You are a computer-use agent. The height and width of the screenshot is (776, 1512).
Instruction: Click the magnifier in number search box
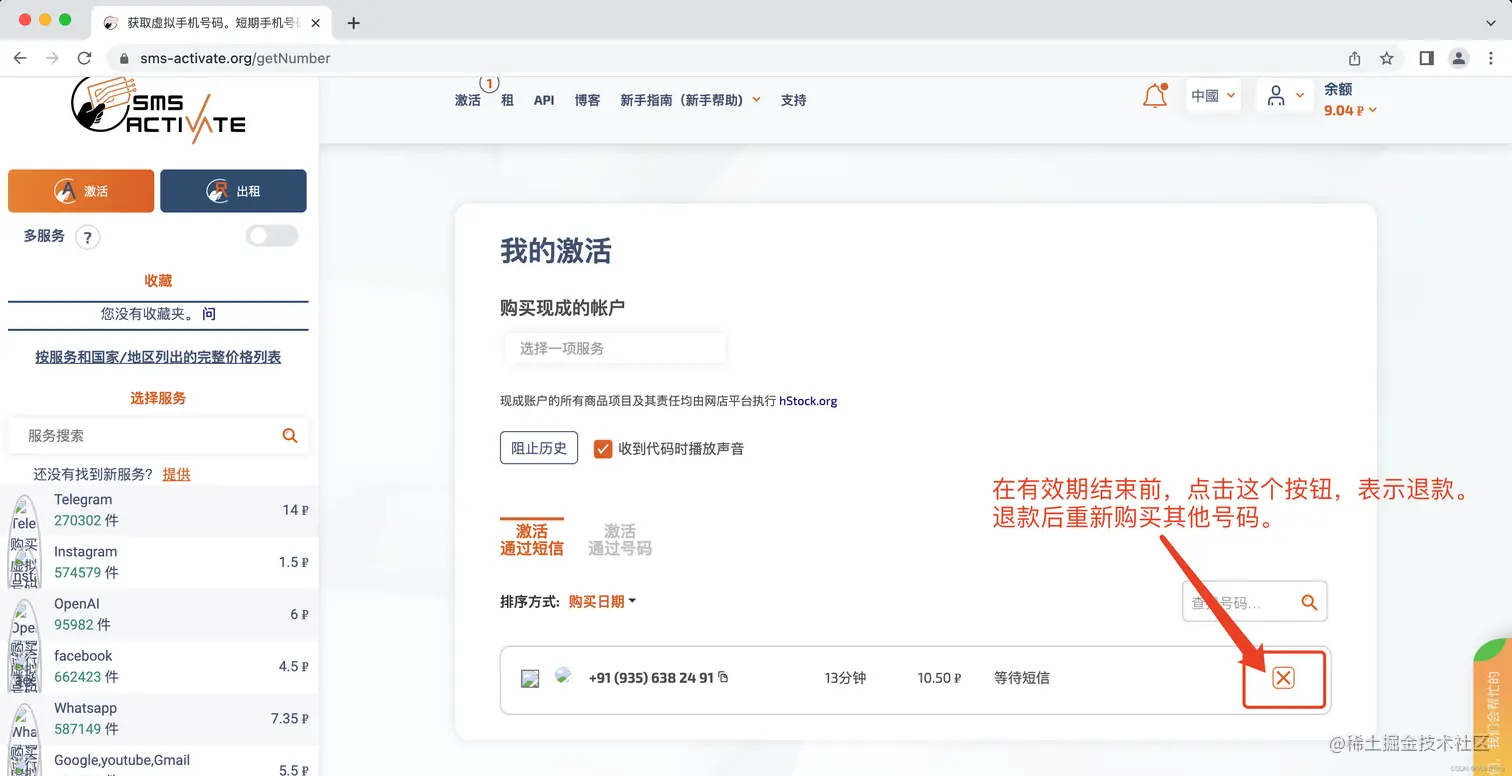point(1309,602)
